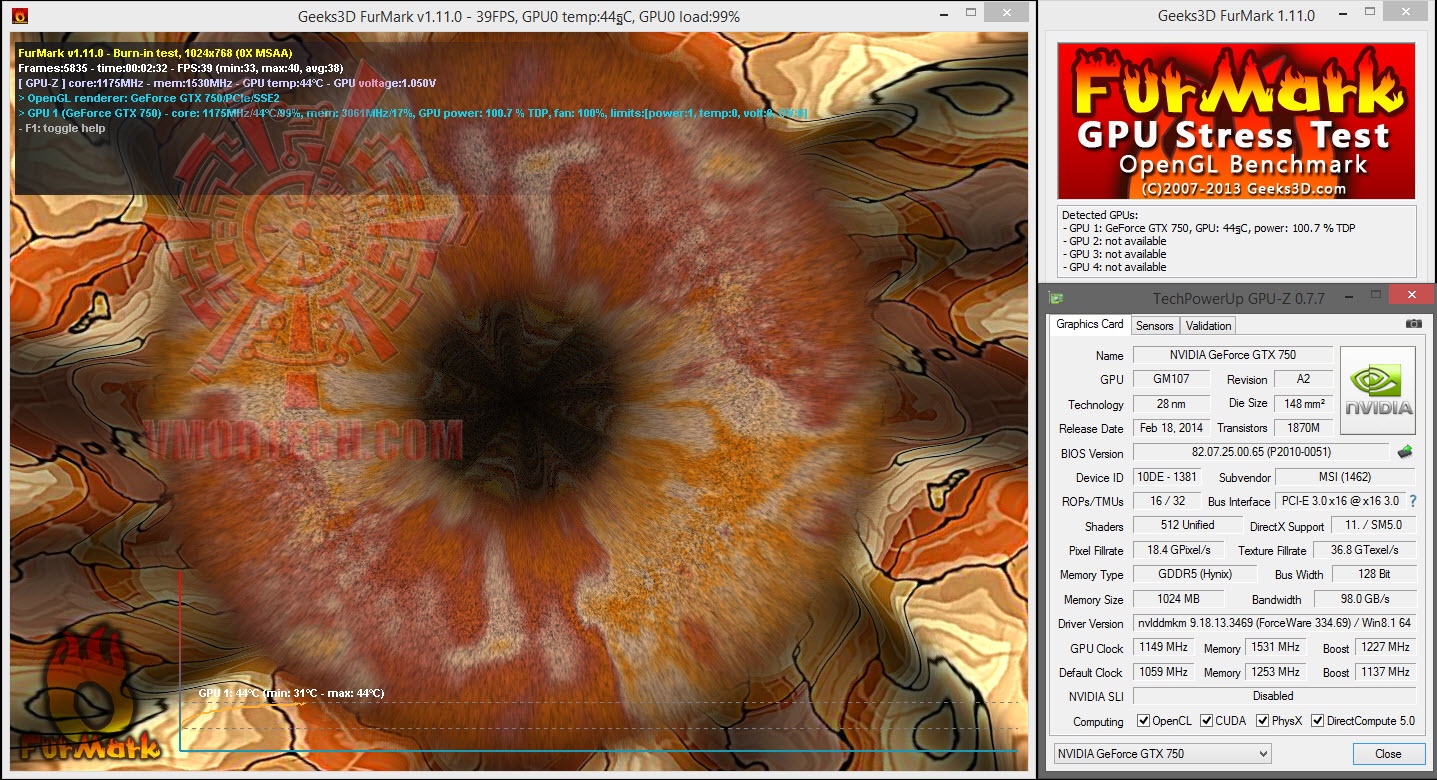Toggle the OpenCL checkbox

pos(1144,721)
